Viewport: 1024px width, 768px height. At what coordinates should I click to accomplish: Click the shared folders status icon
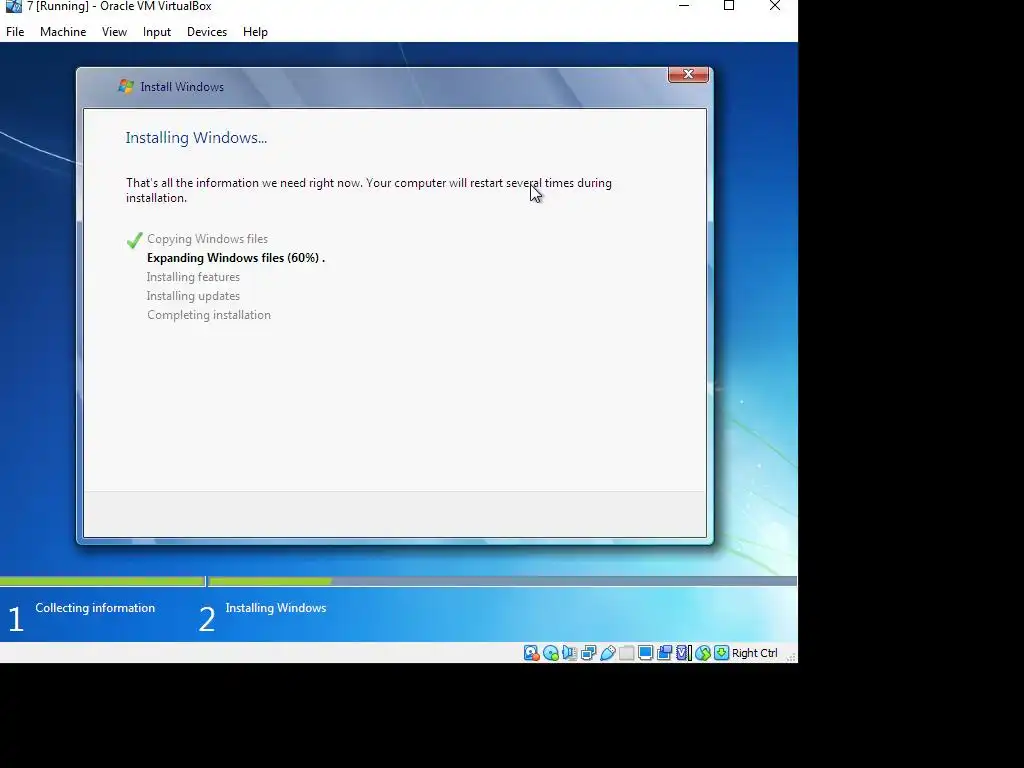(x=626, y=653)
